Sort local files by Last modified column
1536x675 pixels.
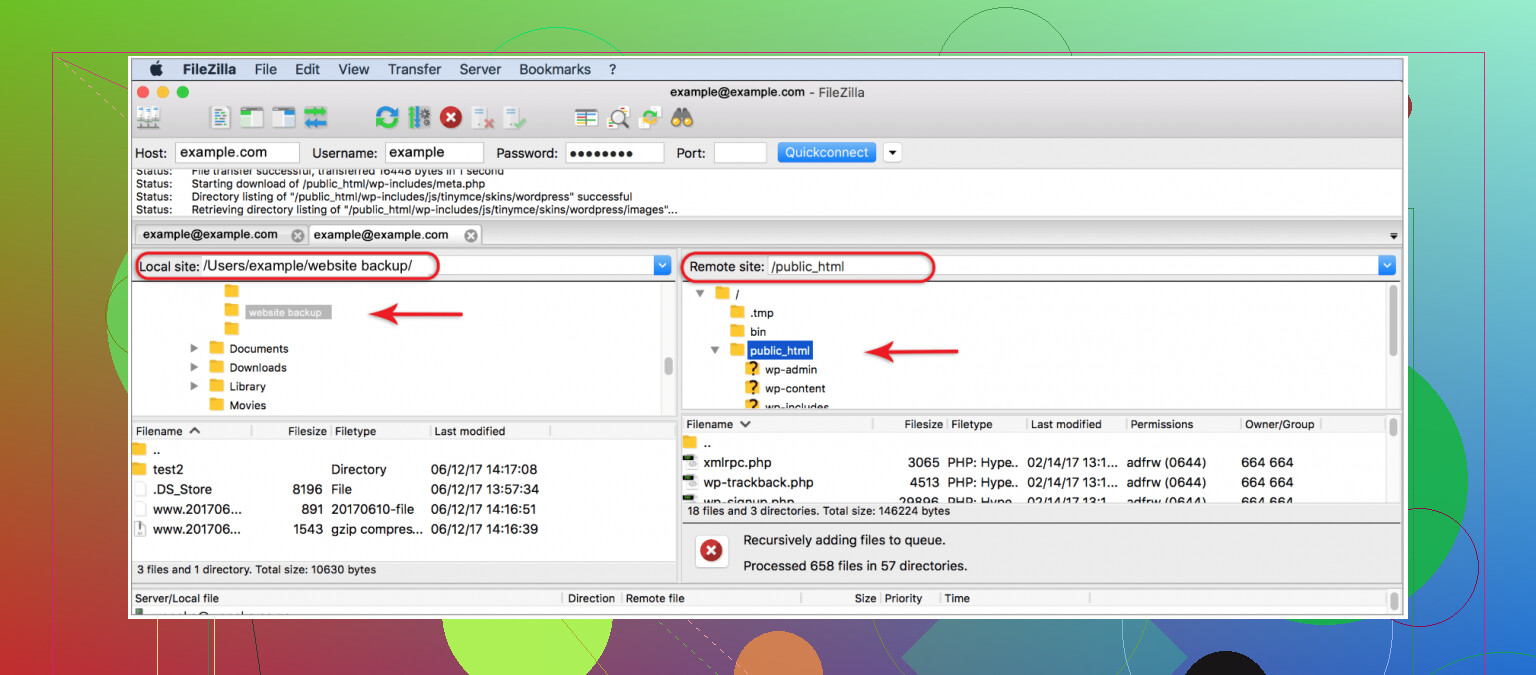click(x=490, y=431)
